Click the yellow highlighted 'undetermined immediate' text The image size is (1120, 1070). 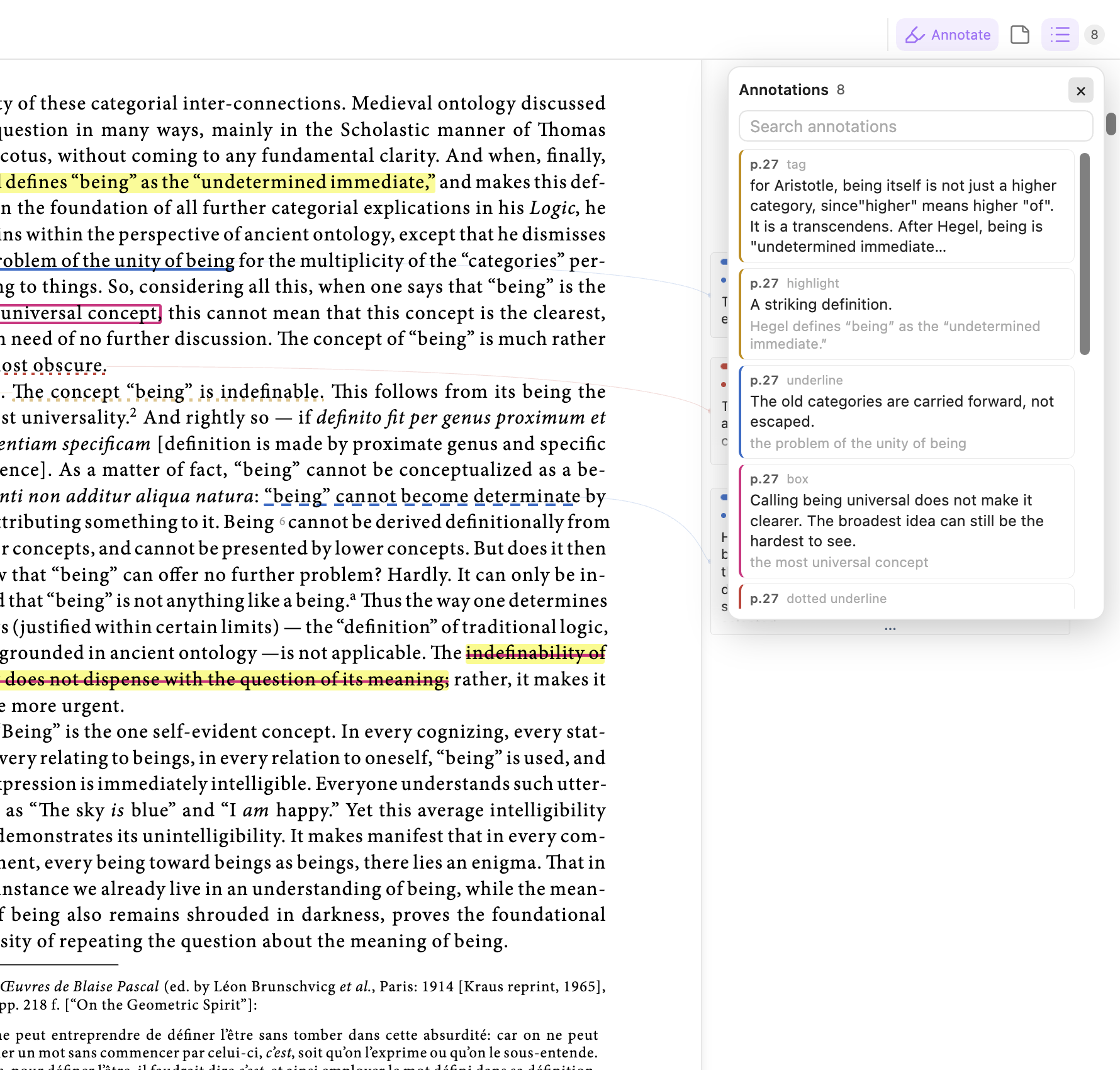[315, 182]
